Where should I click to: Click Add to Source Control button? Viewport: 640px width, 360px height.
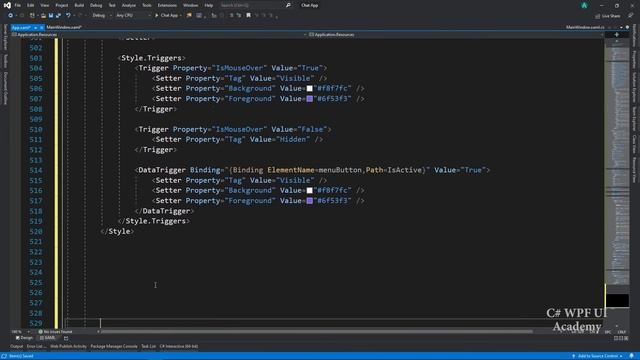tap(598, 356)
